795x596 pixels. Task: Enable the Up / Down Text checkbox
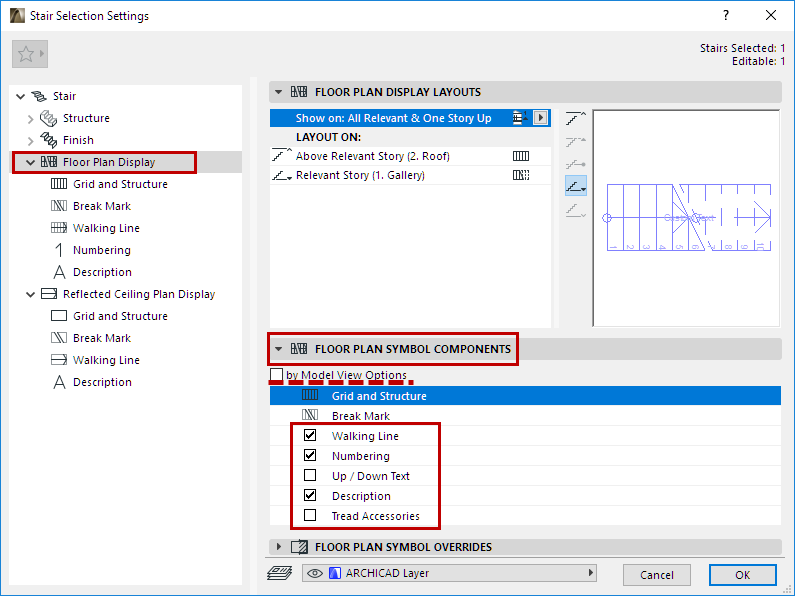pyautogui.click(x=310, y=475)
